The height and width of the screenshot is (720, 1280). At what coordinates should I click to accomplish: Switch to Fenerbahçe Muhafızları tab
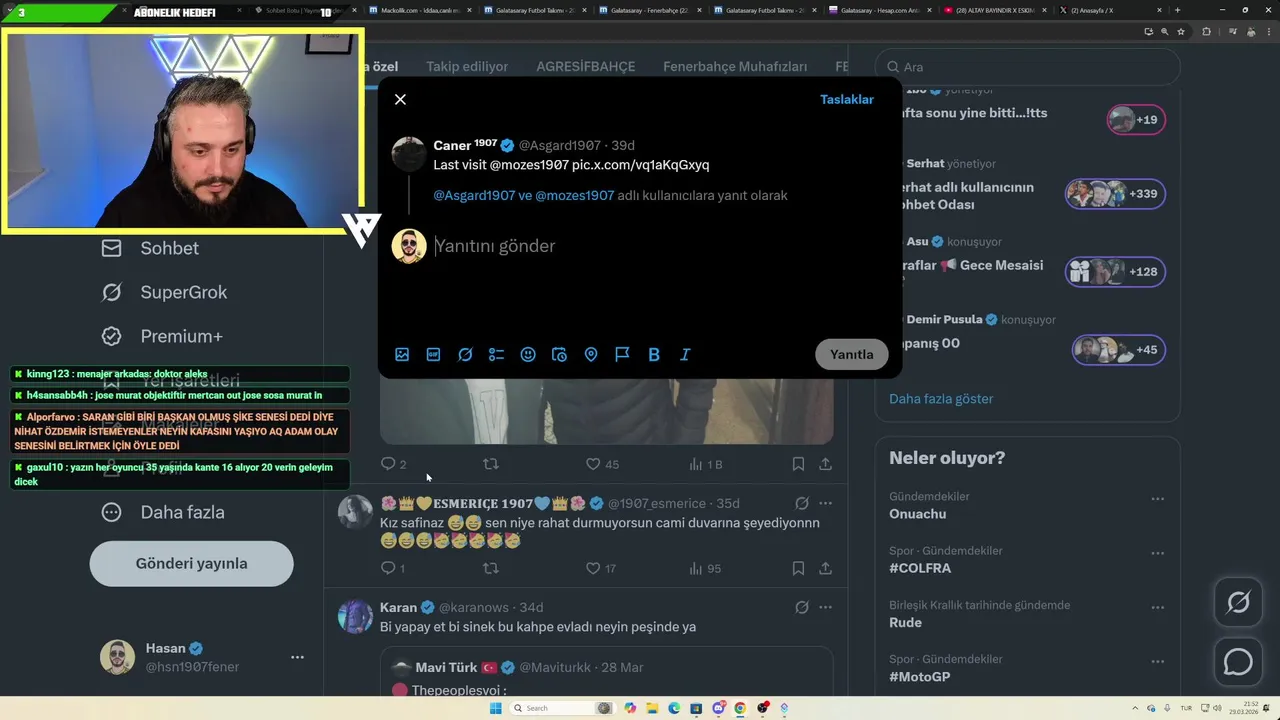tap(735, 67)
